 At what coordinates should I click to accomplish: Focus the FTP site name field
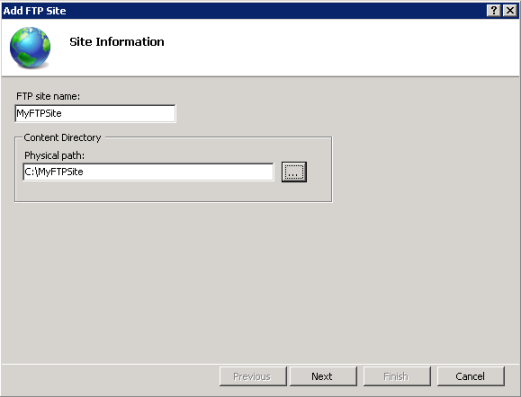click(95, 113)
